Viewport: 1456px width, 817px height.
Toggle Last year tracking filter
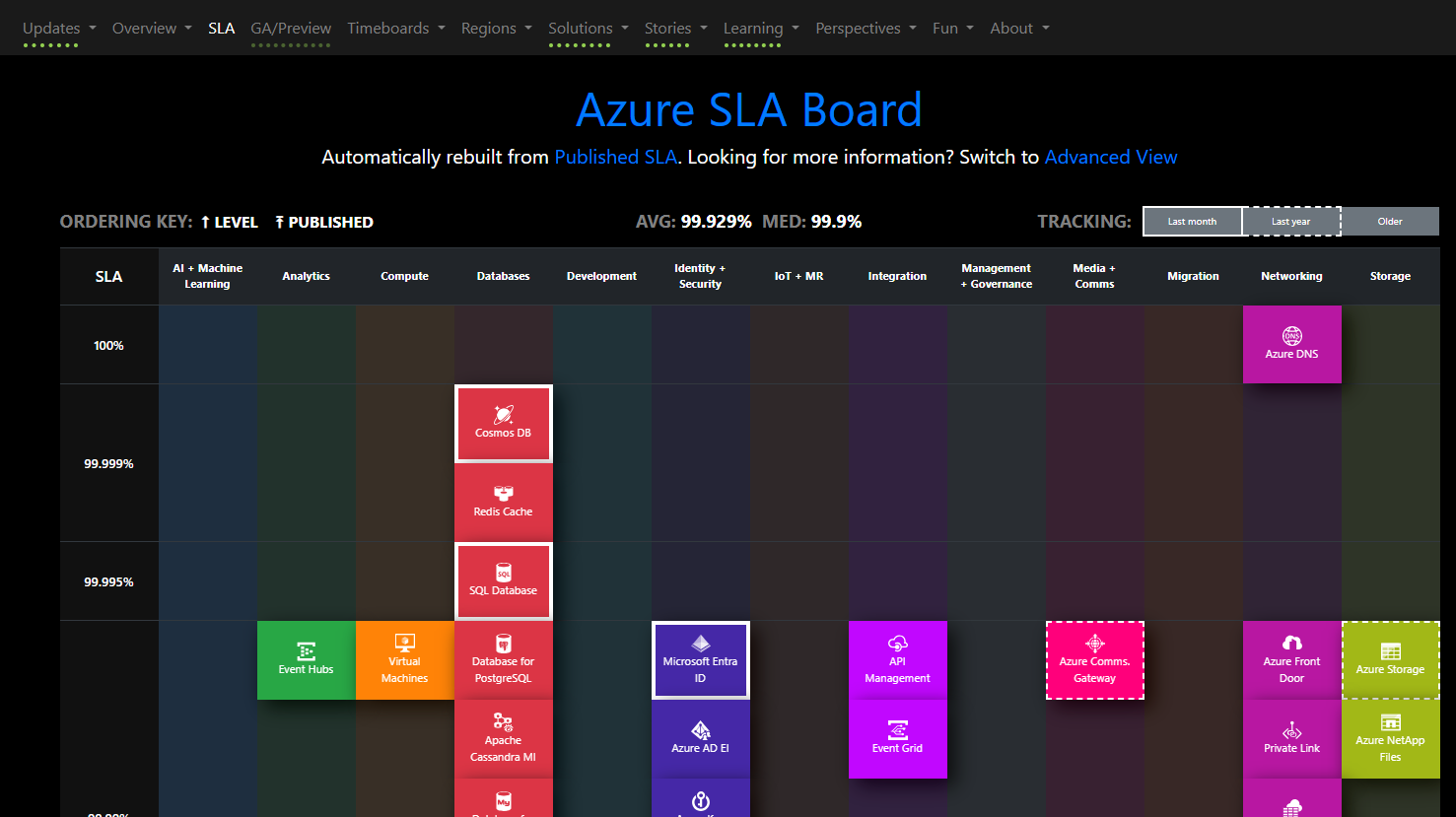(x=1290, y=222)
